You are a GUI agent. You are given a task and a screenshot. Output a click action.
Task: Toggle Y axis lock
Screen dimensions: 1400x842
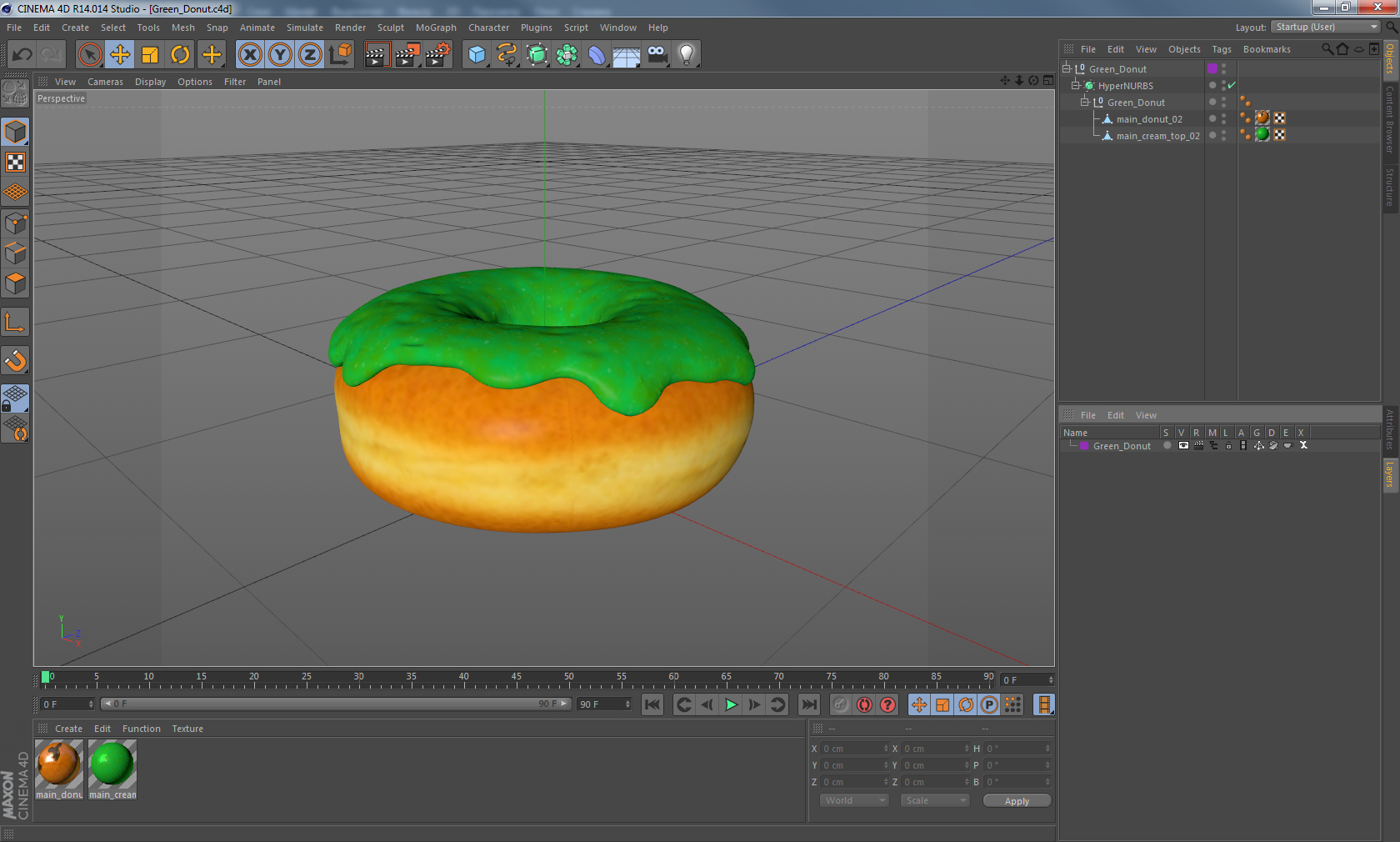point(280,55)
